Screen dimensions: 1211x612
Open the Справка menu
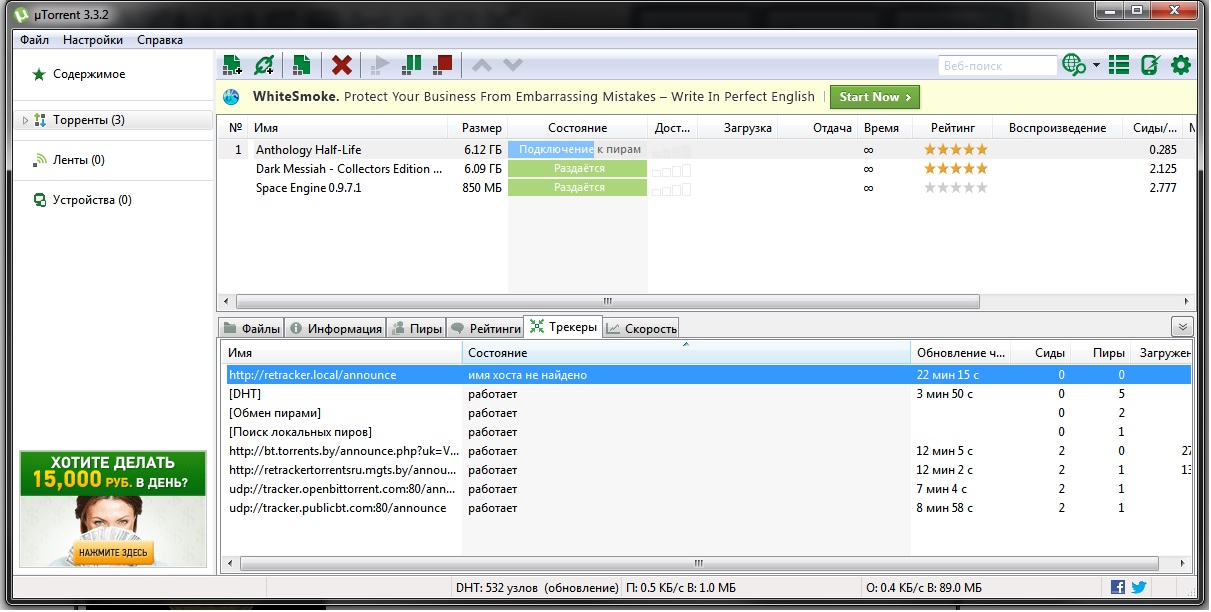point(160,40)
